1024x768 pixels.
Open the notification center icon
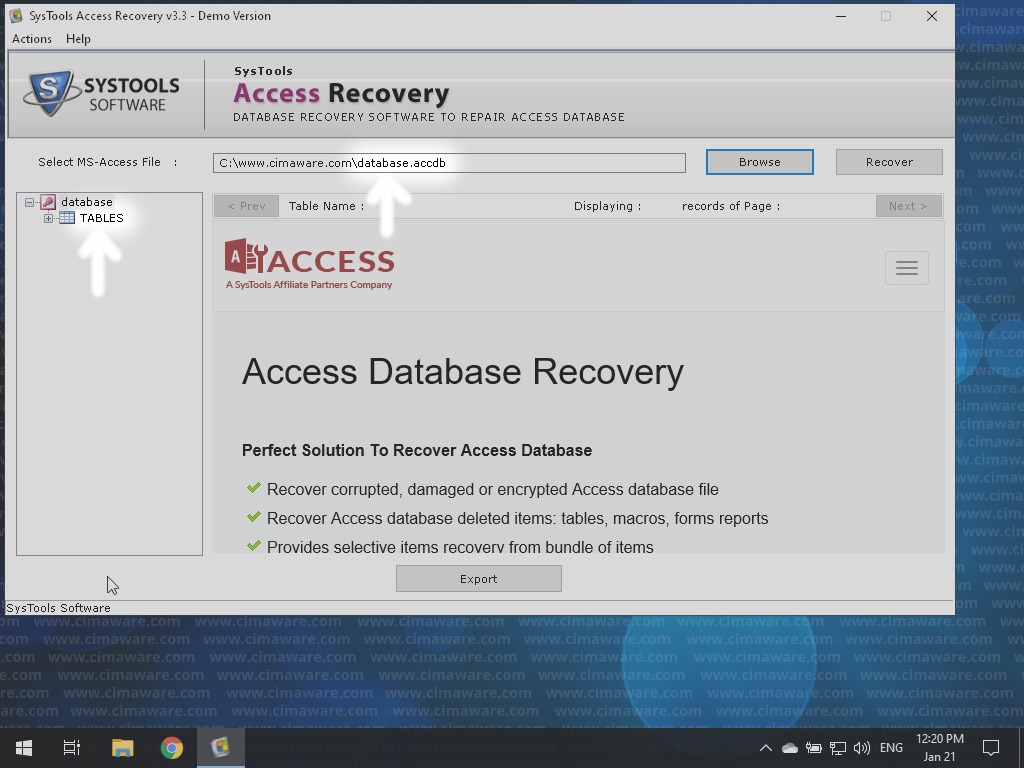991,748
